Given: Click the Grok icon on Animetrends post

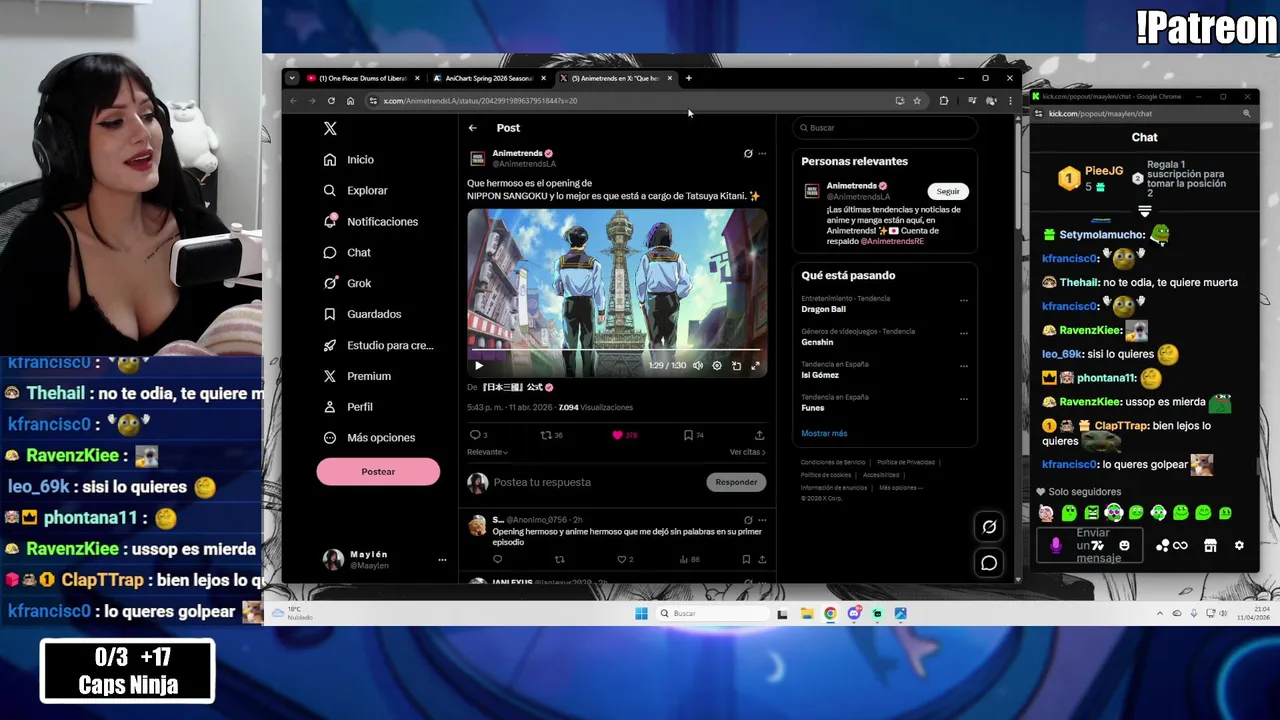Looking at the screenshot, I should (748, 154).
